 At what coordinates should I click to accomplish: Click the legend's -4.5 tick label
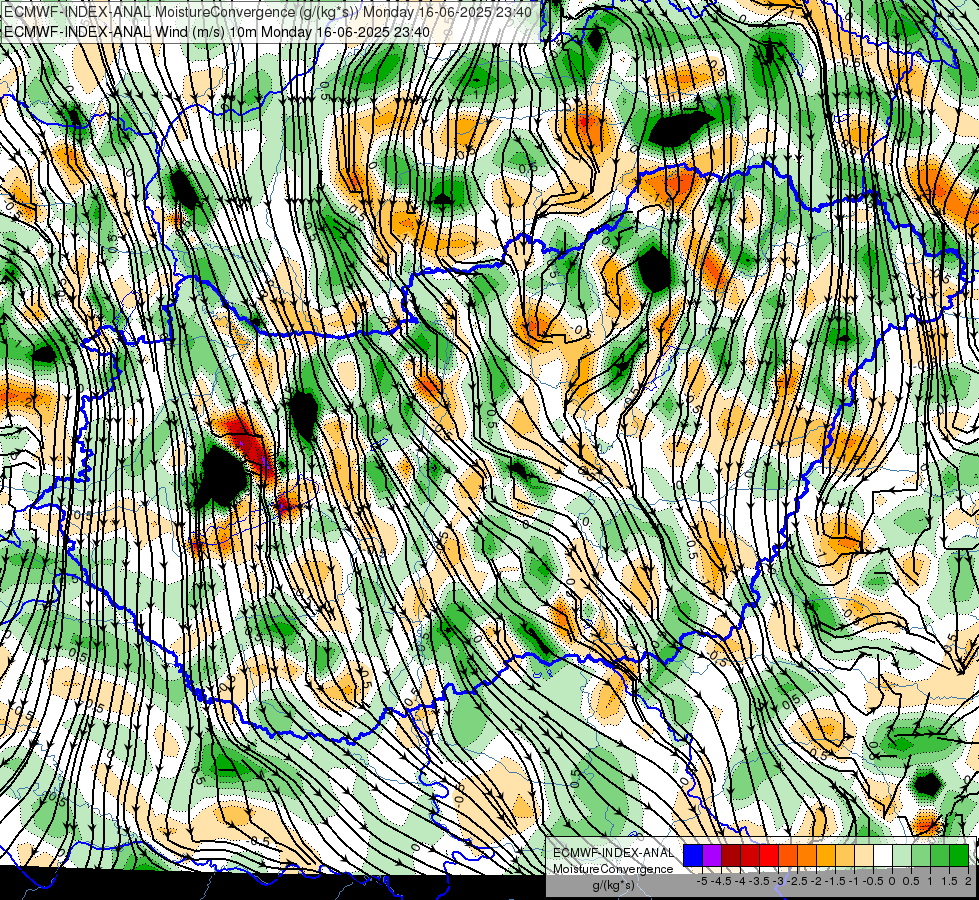(722, 881)
